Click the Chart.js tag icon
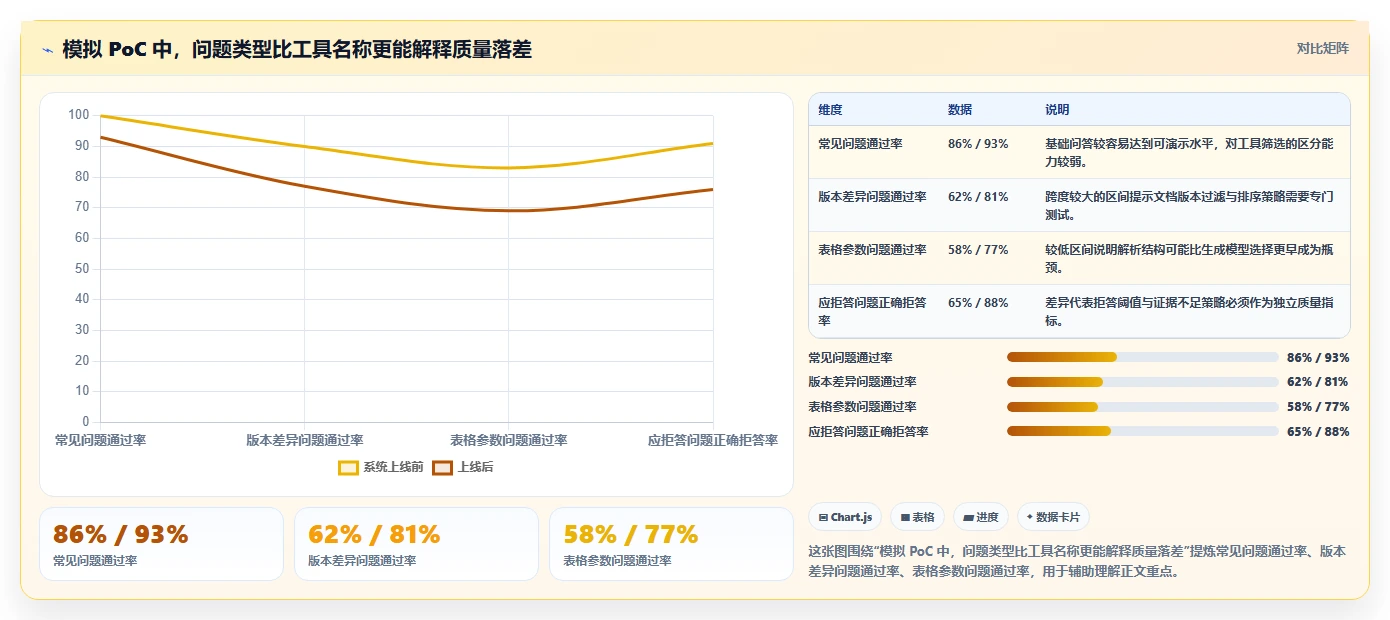 click(x=823, y=518)
